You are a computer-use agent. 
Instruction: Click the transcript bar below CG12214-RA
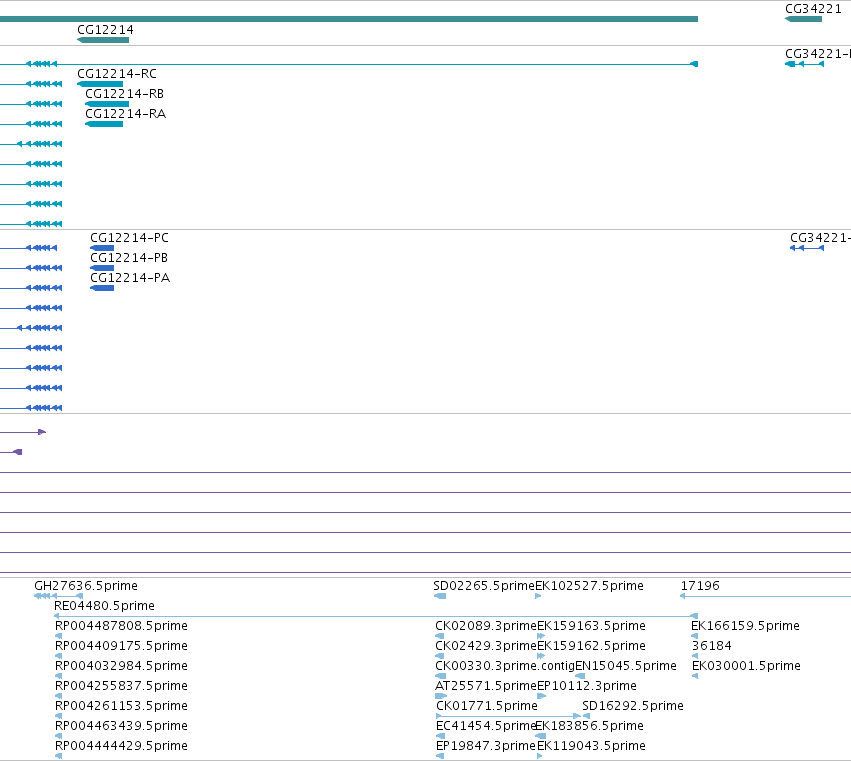coord(104,124)
